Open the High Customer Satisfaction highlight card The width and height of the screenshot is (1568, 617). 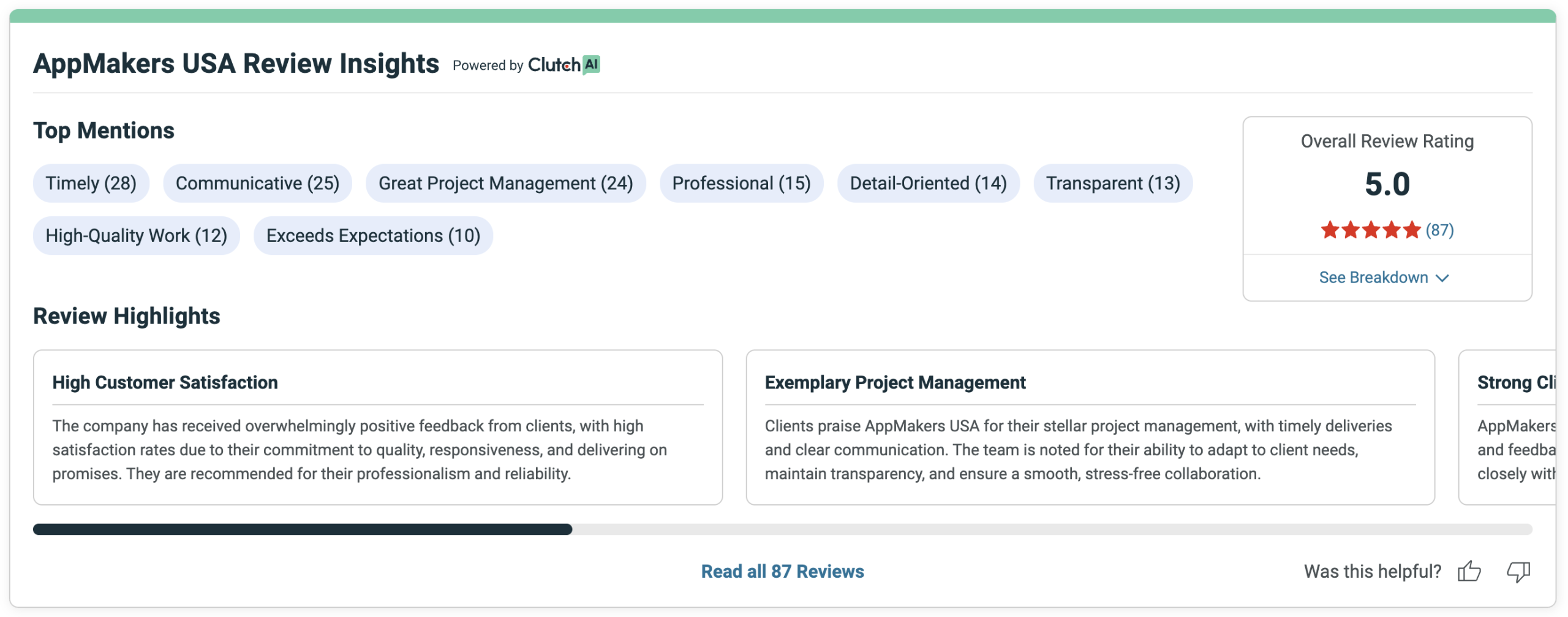(x=378, y=428)
